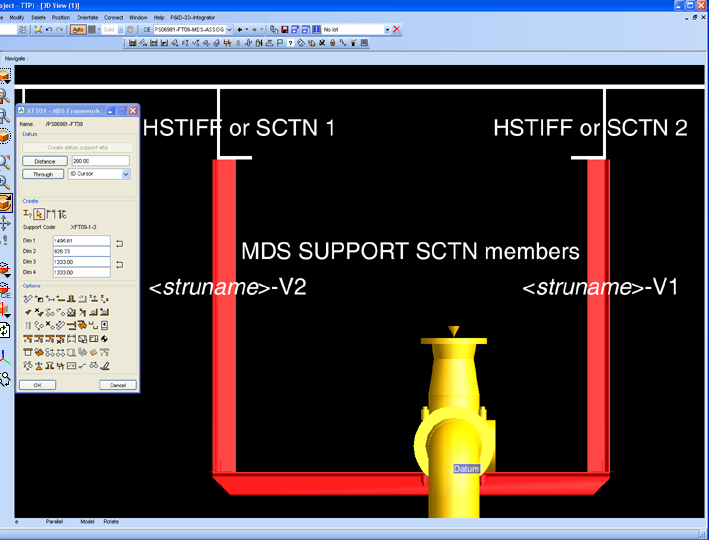Open the Orientate menu
This screenshot has width=709, height=540.
coord(86,17)
